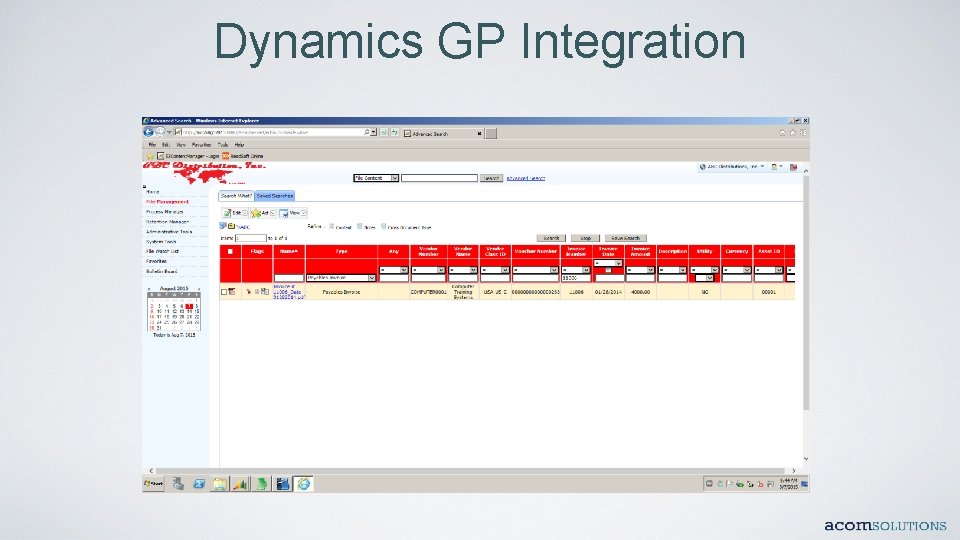Screen dimensions: 960x540
Task: Open the Utility value dropdown
Action: 705,278
